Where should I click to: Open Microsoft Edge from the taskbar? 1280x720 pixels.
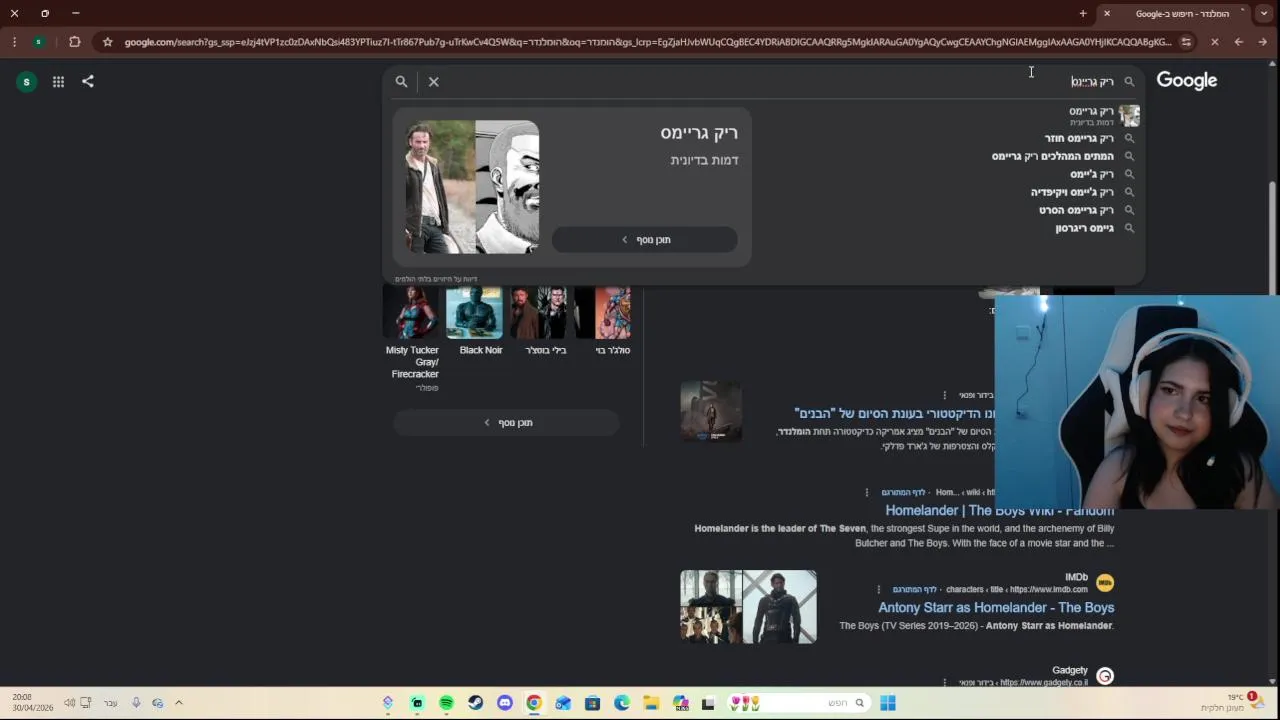point(622,703)
